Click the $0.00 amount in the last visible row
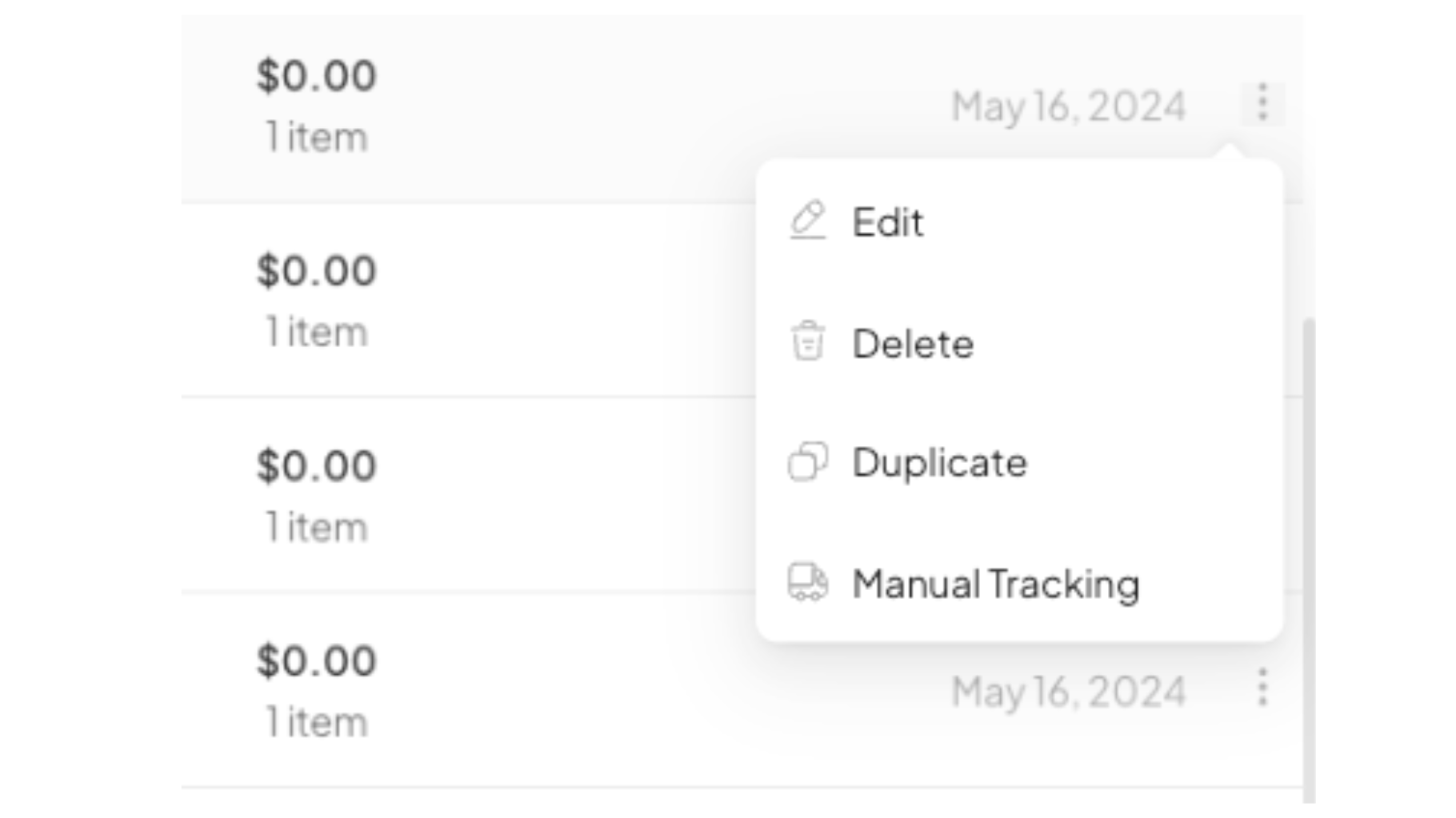Viewport: 1456px width, 818px height. (x=316, y=660)
